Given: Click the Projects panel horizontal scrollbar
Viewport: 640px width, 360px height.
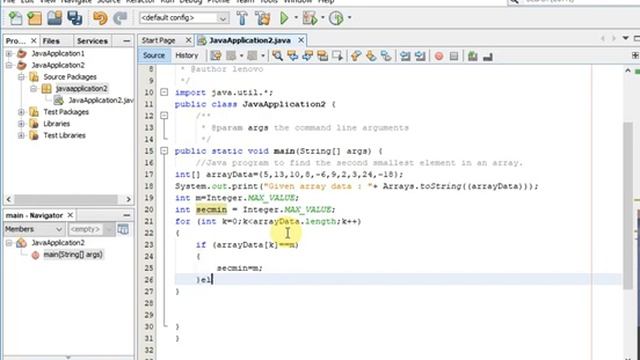Looking at the screenshot, I should [66, 199].
